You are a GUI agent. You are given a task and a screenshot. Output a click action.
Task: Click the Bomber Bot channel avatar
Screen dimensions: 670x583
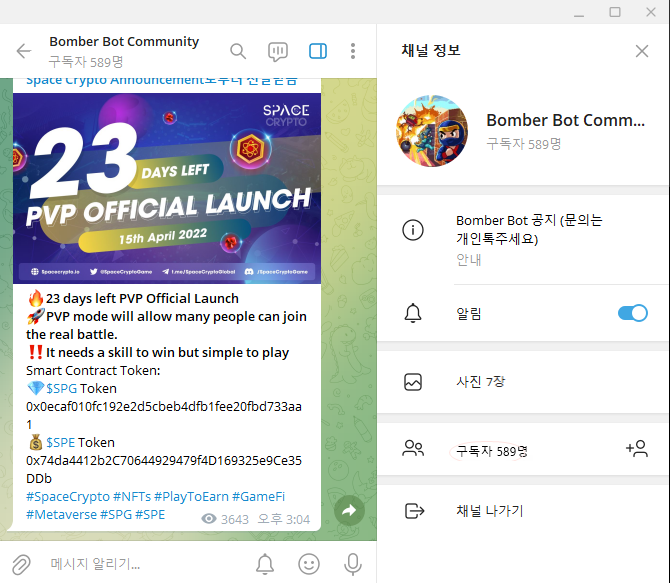pos(432,131)
